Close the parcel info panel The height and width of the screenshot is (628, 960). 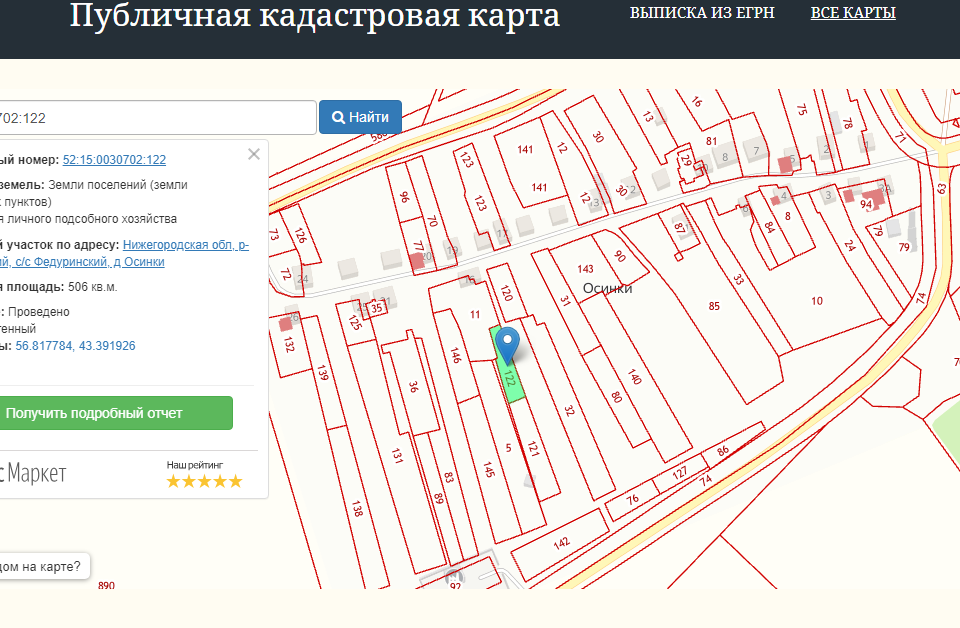254,154
